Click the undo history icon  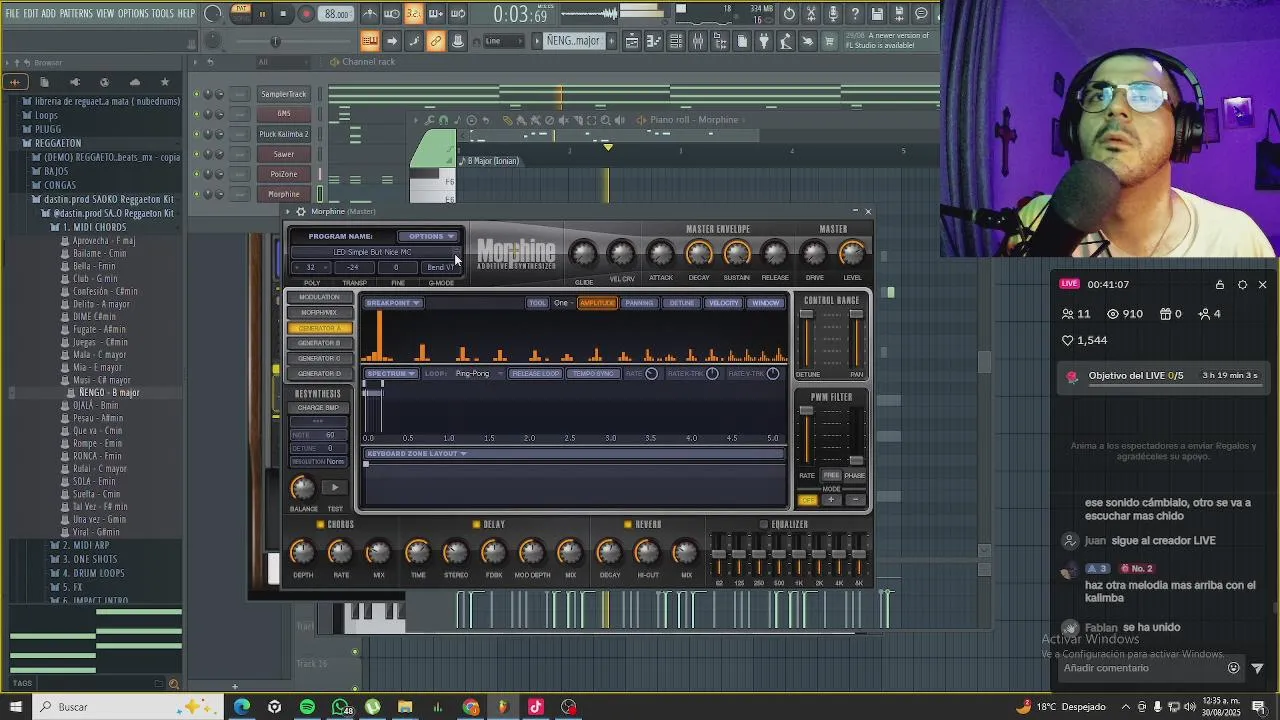click(789, 14)
